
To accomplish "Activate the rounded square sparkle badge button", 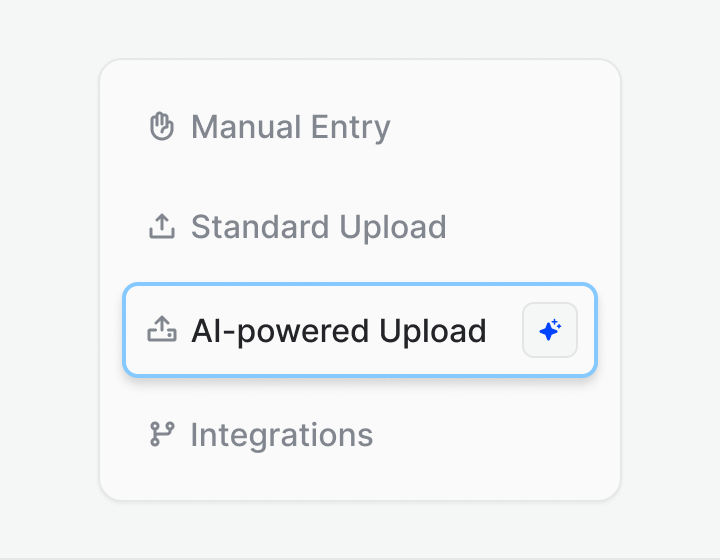I will pos(550,330).
